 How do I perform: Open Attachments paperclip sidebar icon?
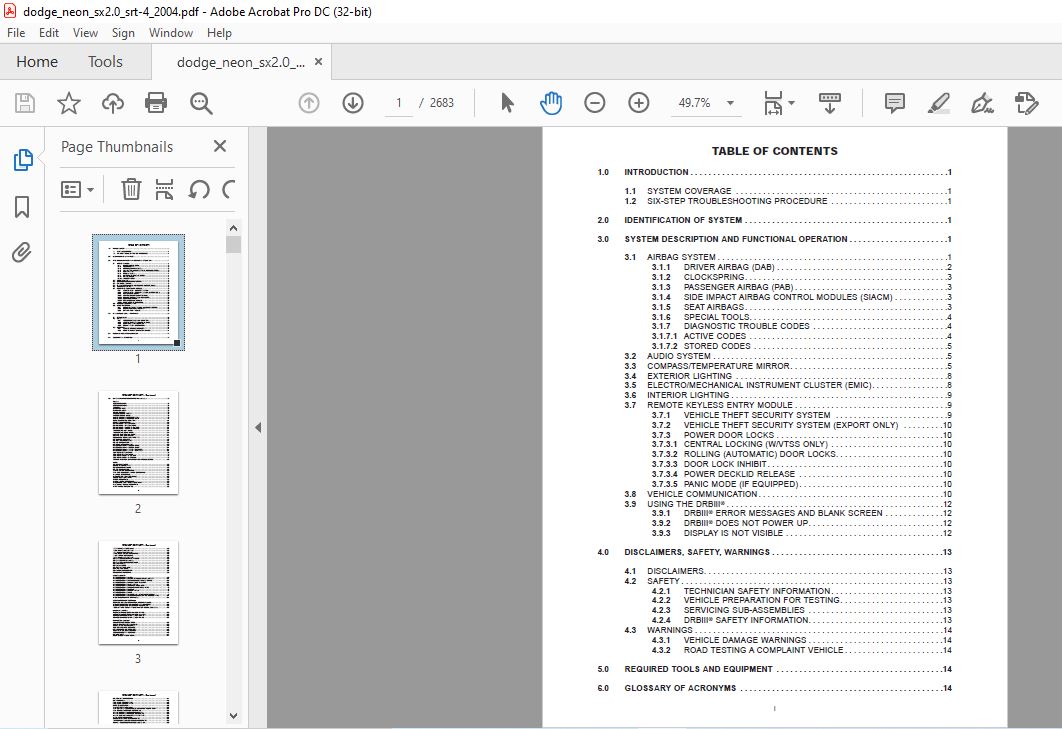click(x=22, y=253)
